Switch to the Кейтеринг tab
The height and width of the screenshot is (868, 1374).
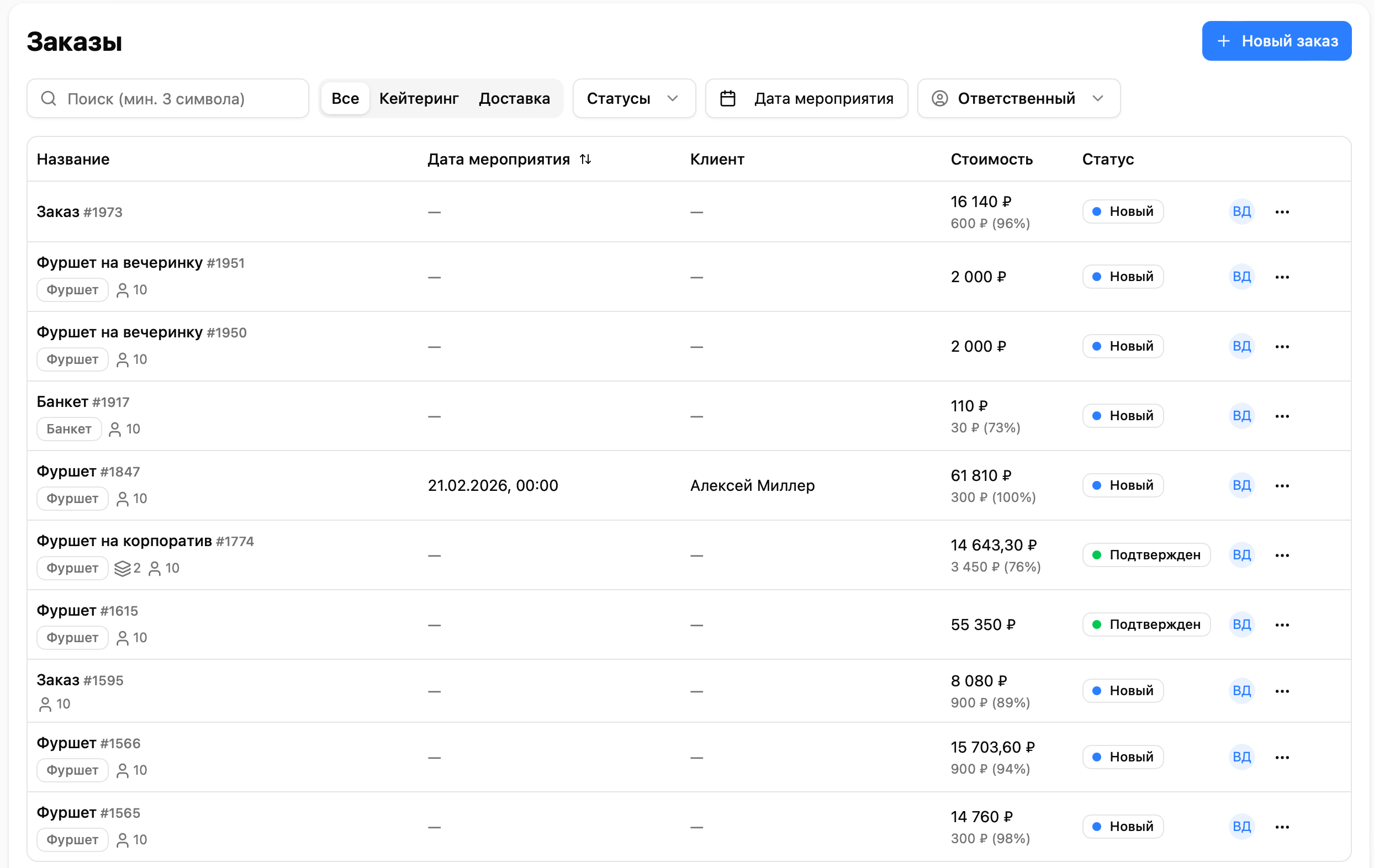[419, 99]
